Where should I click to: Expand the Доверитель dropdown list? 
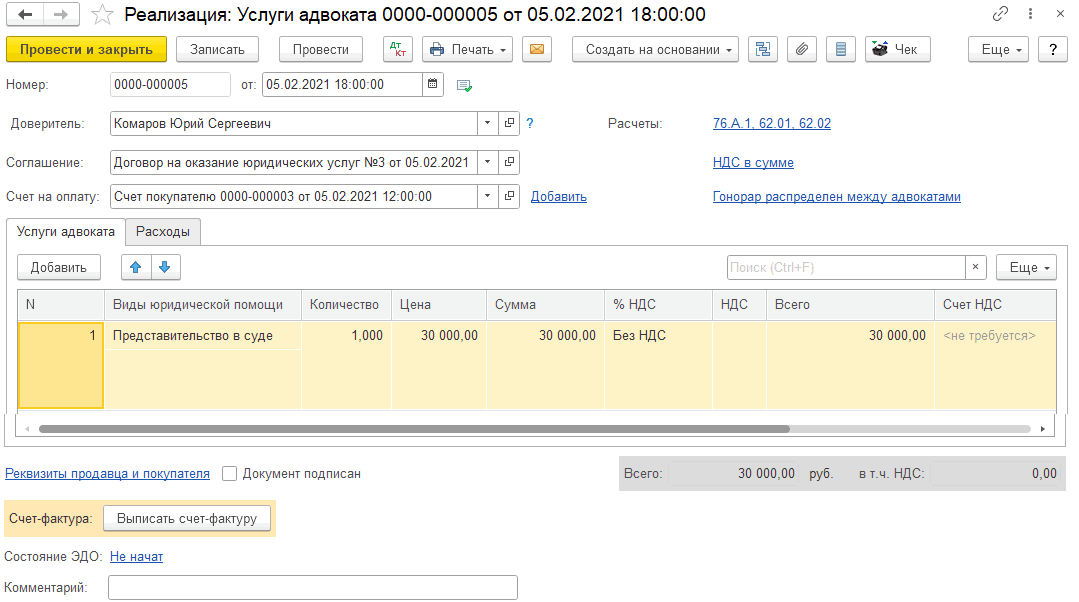(487, 124)
